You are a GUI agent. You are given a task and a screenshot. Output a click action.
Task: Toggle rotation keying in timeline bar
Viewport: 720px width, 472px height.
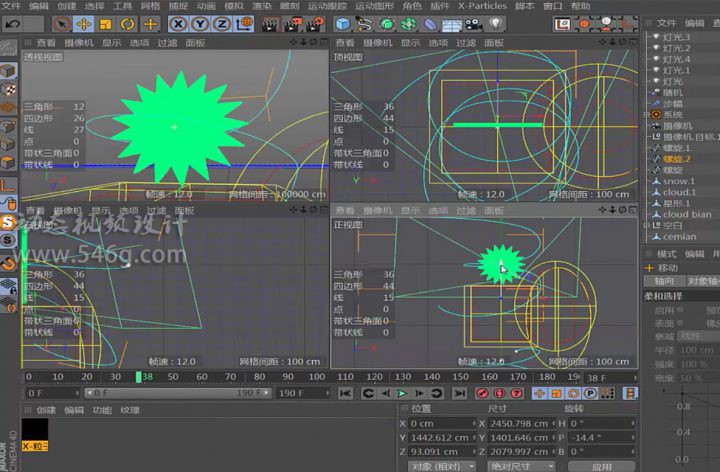pyautogui.click(x=573, y=393)
